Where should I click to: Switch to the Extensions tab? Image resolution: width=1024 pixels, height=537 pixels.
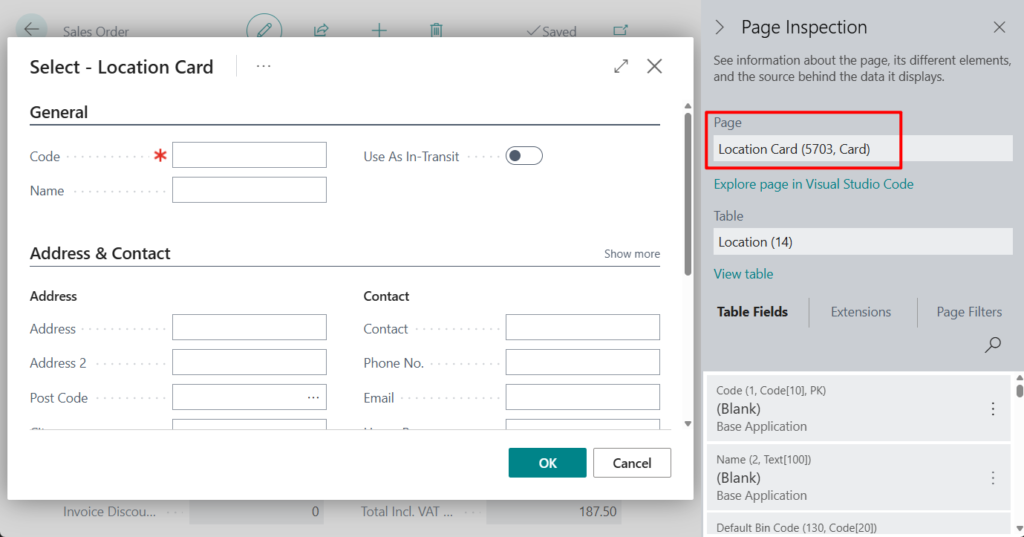click(860, 312)
